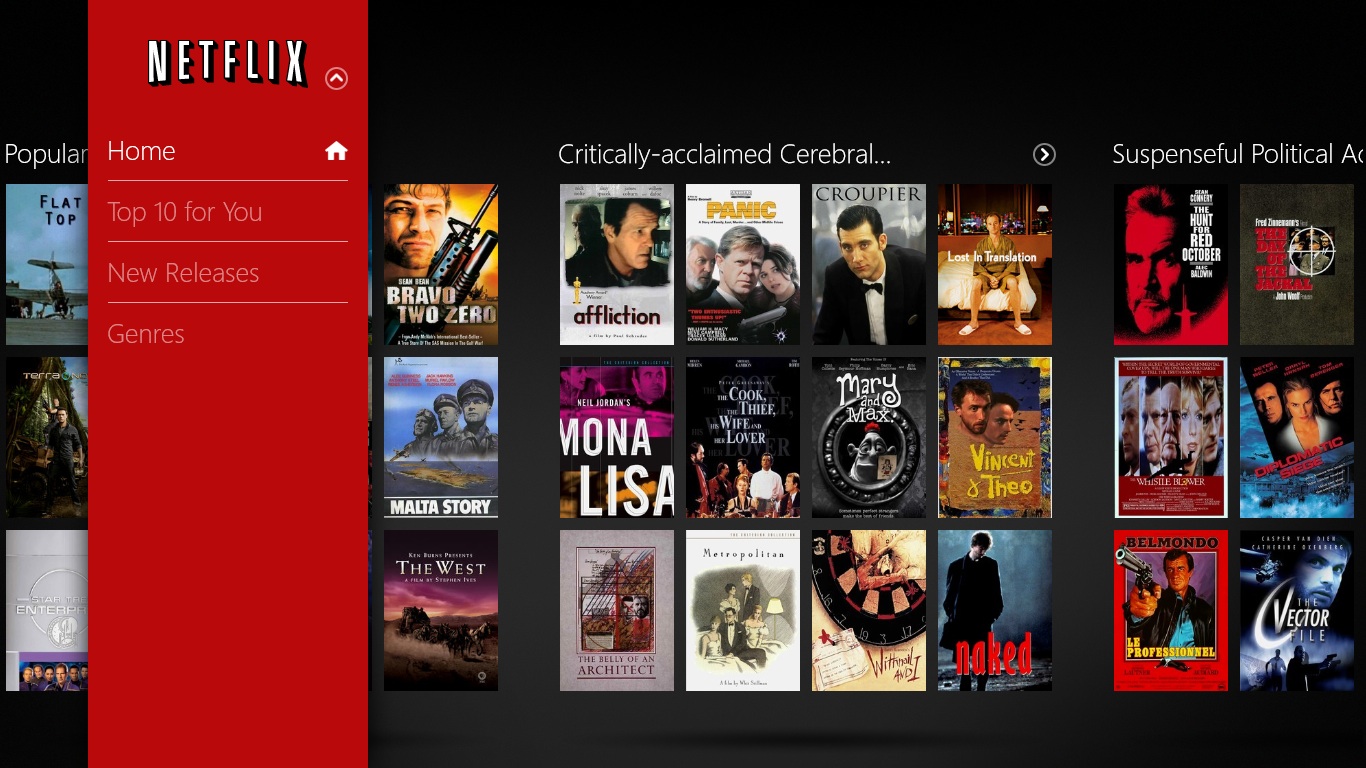1366x768 pixels.
Task: Select the Panic movie poster
Action: 743,264
